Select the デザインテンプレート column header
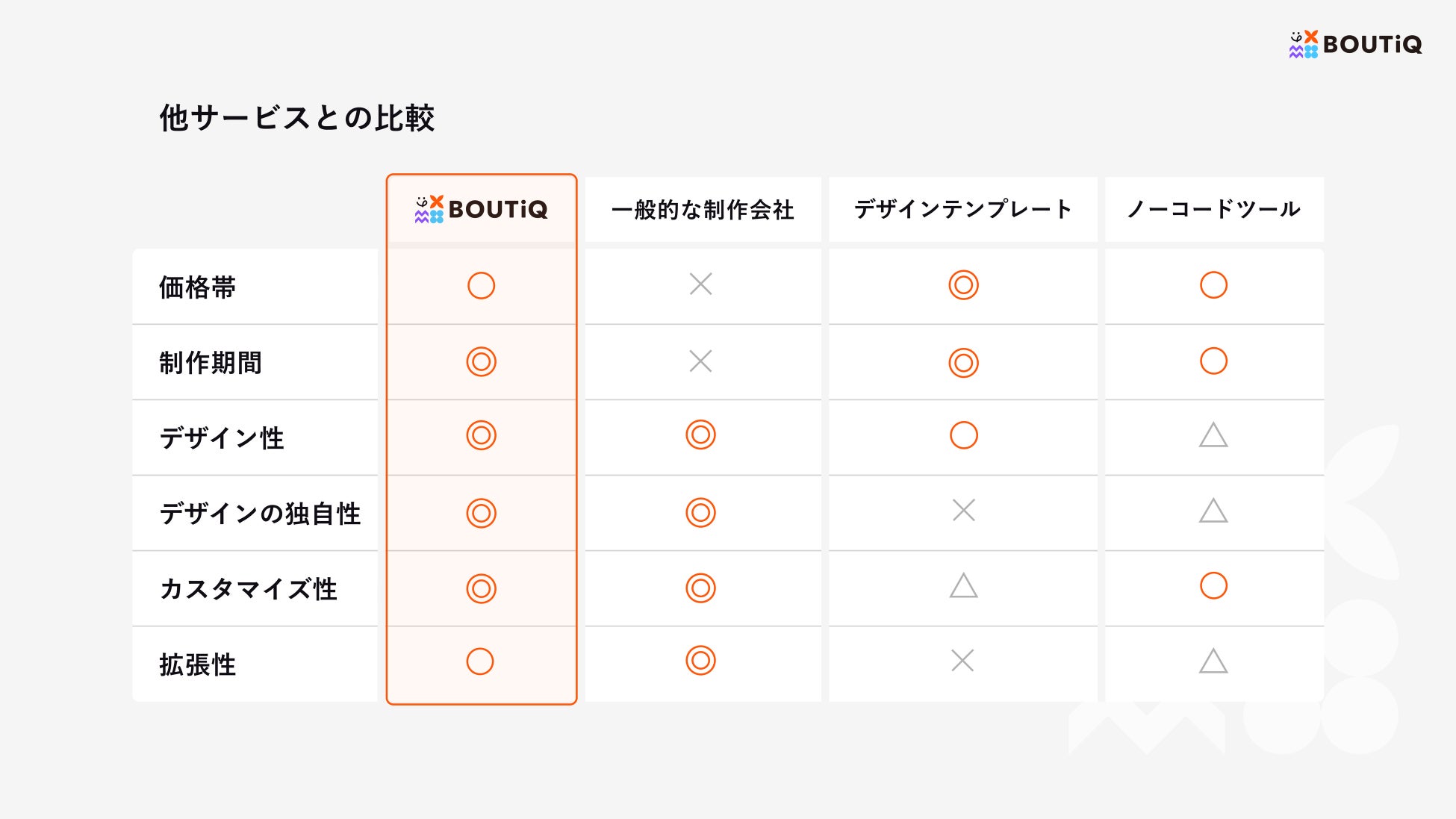Image resolution: width=1456 pixels, height=819 pixels. pos(963,209)
